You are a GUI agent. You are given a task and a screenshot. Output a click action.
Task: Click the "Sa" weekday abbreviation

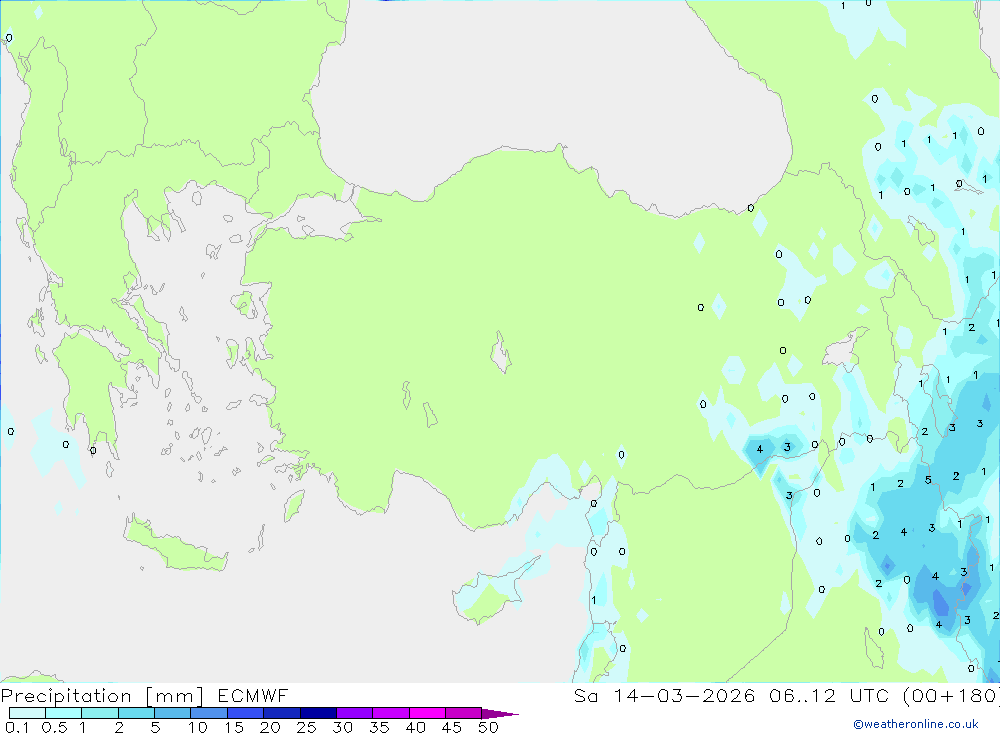[586, 695]
